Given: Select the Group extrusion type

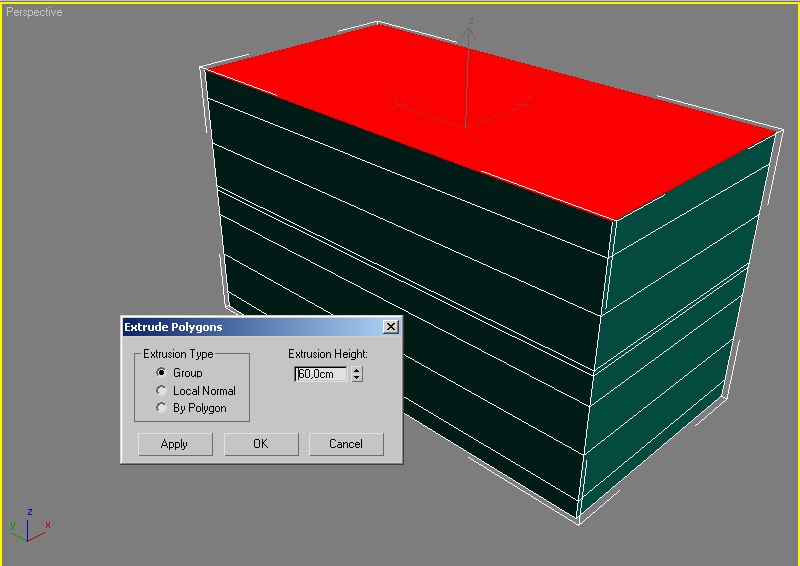Looking at the screenshot, I should (161, 373).
